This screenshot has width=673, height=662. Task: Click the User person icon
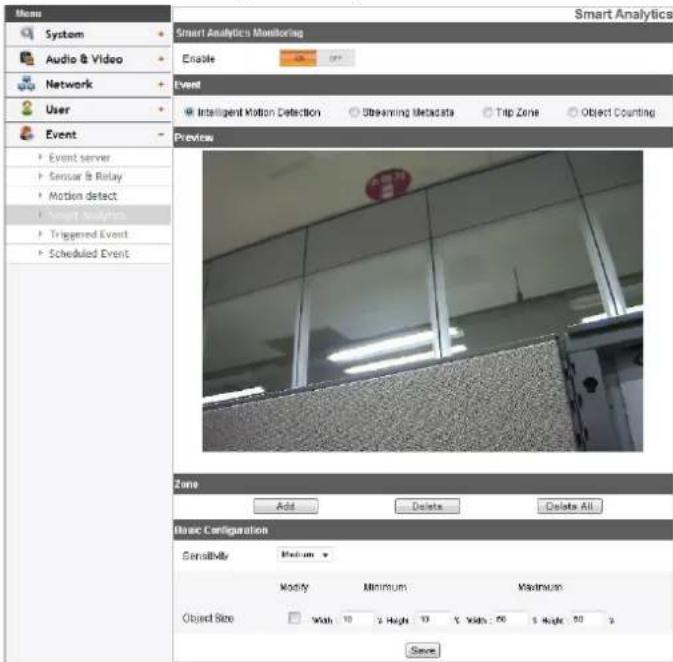pyautogui.click(x=27, y=108)
